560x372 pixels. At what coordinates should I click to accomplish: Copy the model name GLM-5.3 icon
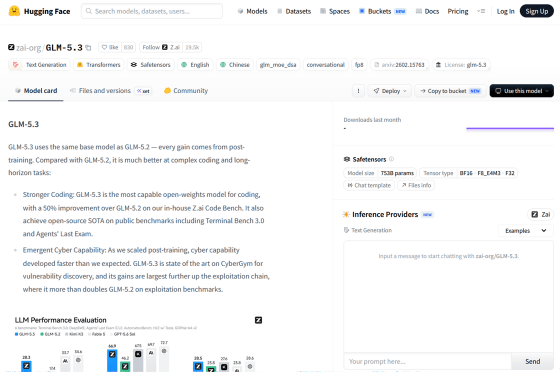(89, 47)
